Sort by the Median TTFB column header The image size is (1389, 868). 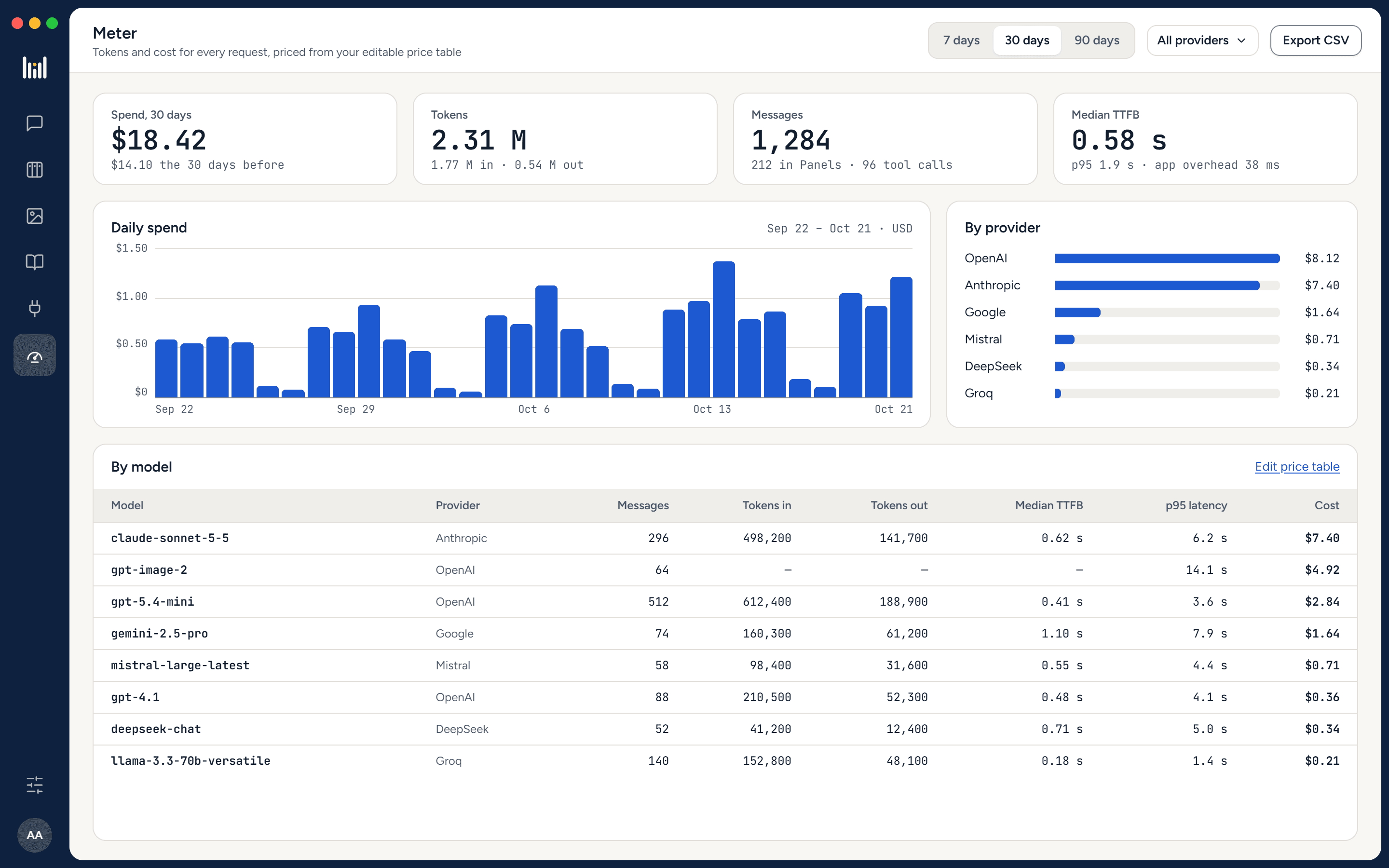1049,505
